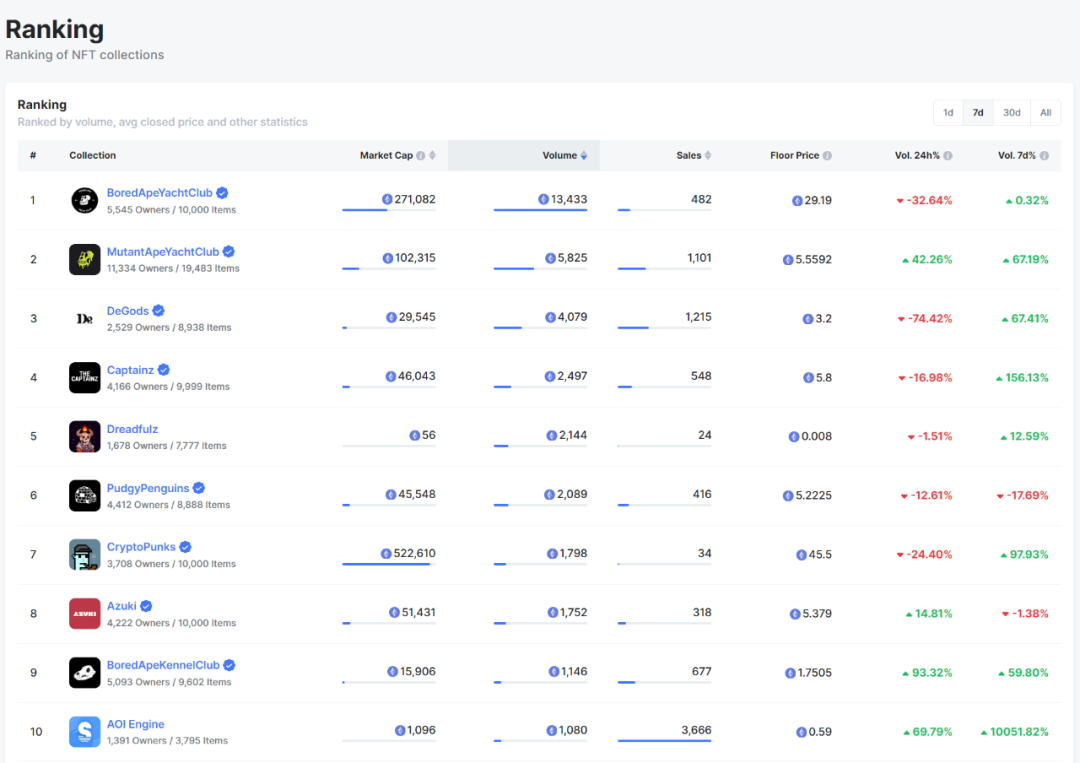Click the Vol. 7d% info icon
This screenshot has height=763, width=1080.
(1044, 156)
